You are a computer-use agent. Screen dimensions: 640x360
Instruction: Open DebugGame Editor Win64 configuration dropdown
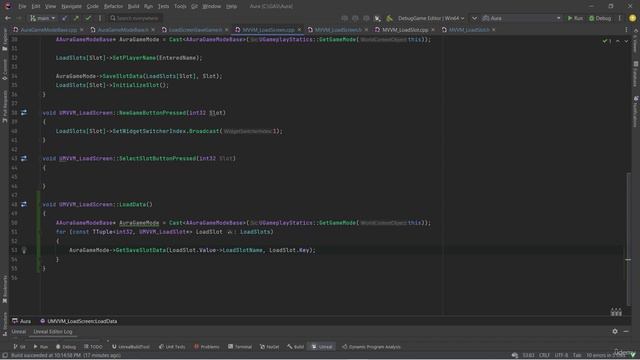tap(431, 18)
